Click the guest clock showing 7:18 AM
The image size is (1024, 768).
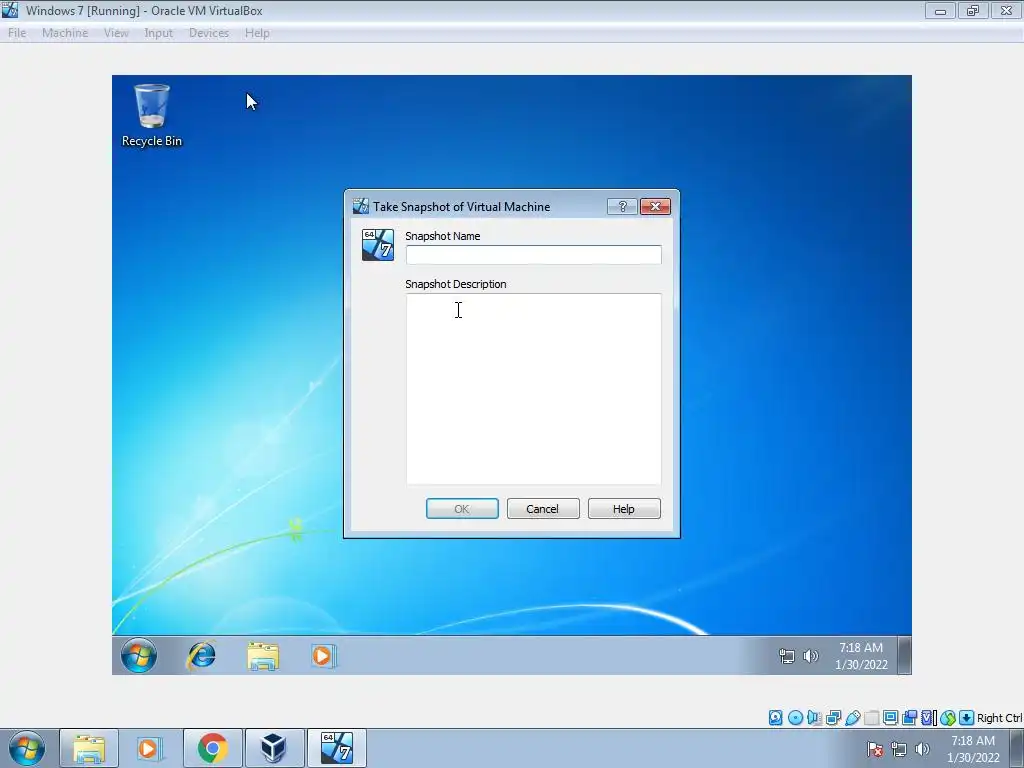click(x=861, y=647)
